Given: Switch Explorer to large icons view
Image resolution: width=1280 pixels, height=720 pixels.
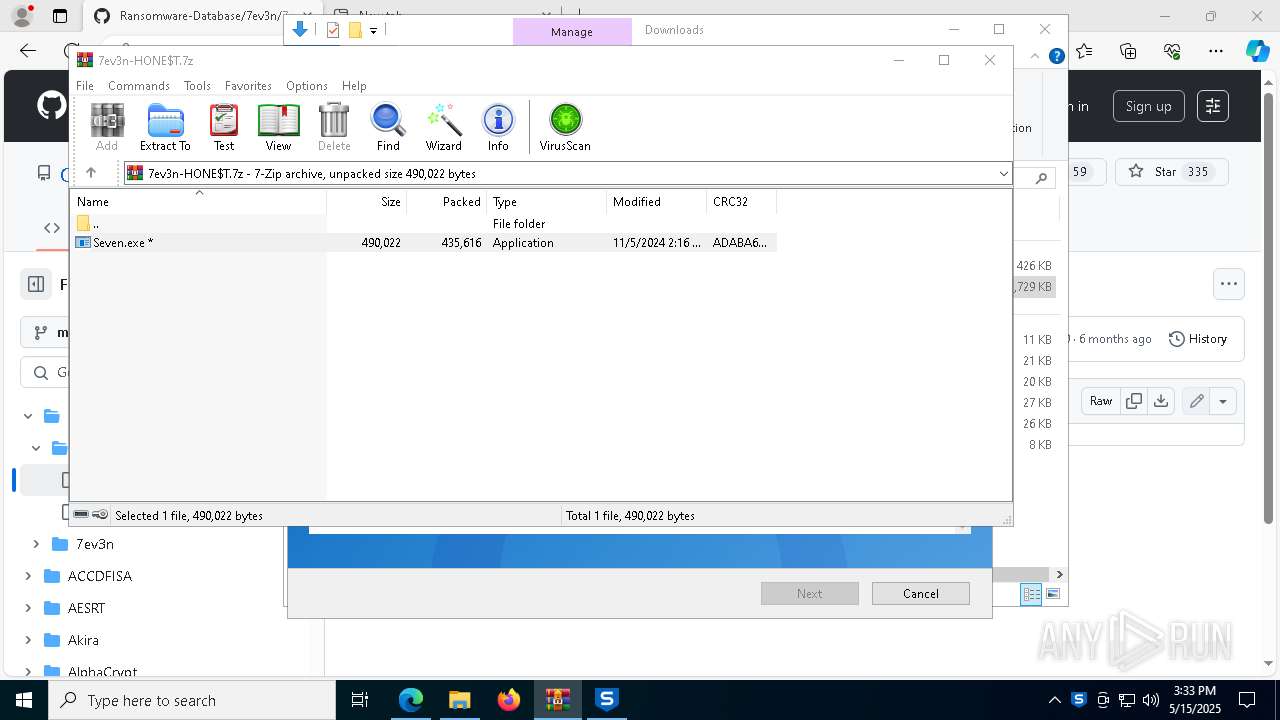Looking at the screenshot, I should (x=1052, y=594).
